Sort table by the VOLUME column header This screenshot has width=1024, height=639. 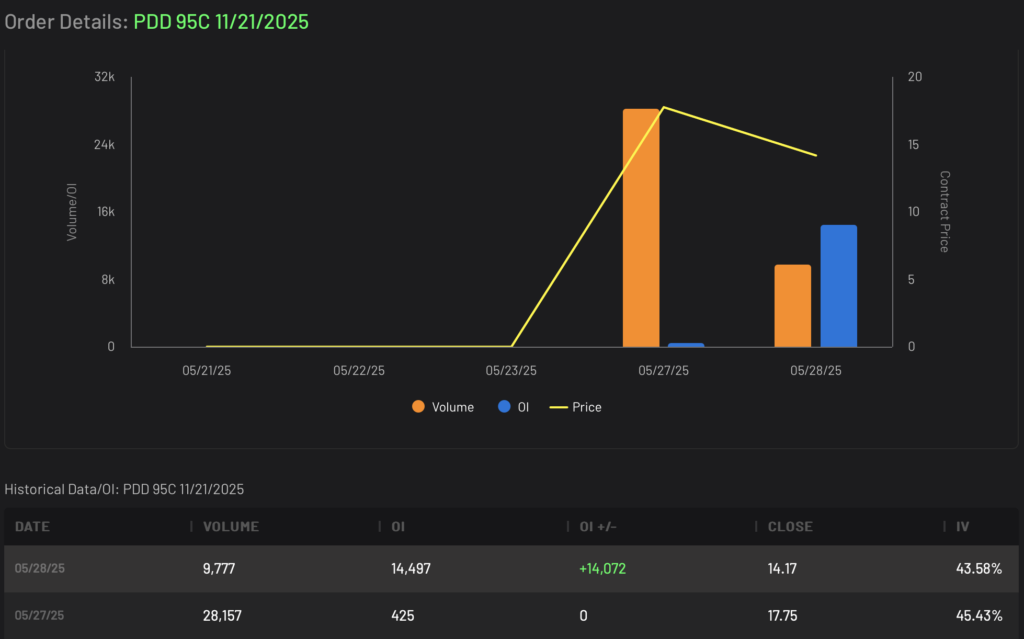point(231,527)
